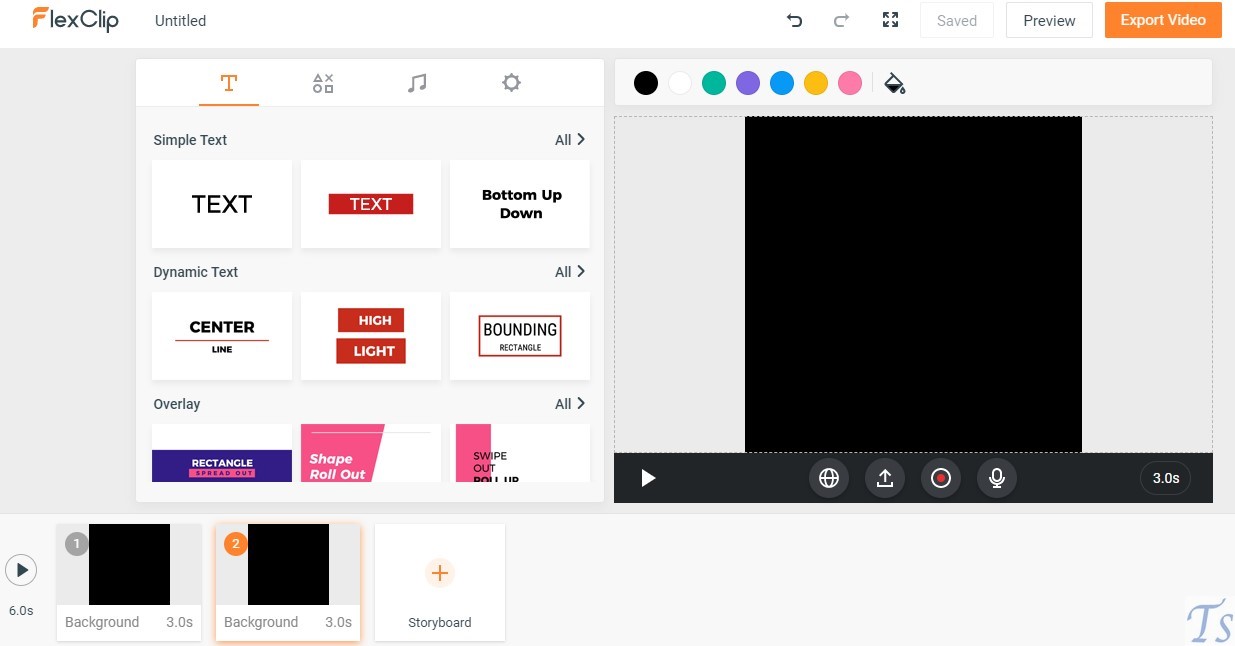Click the globe stock media icon

(829, 478)
